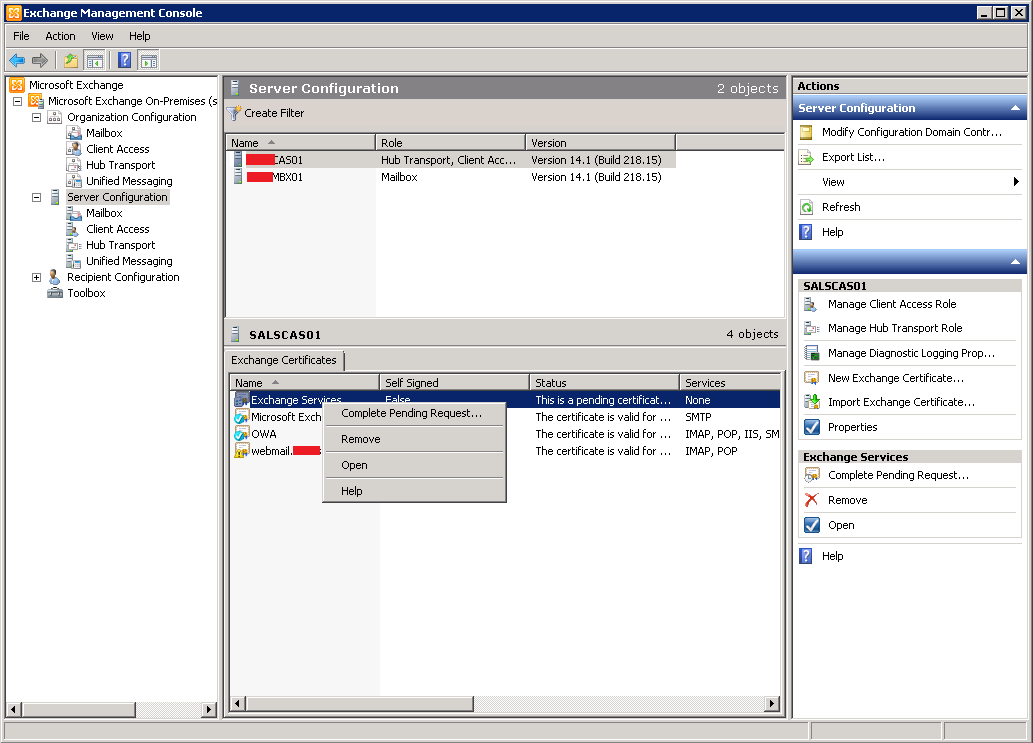Click the Forward arrow toolbar icon
Screen dimensions: 1033x743
point(40,61)
